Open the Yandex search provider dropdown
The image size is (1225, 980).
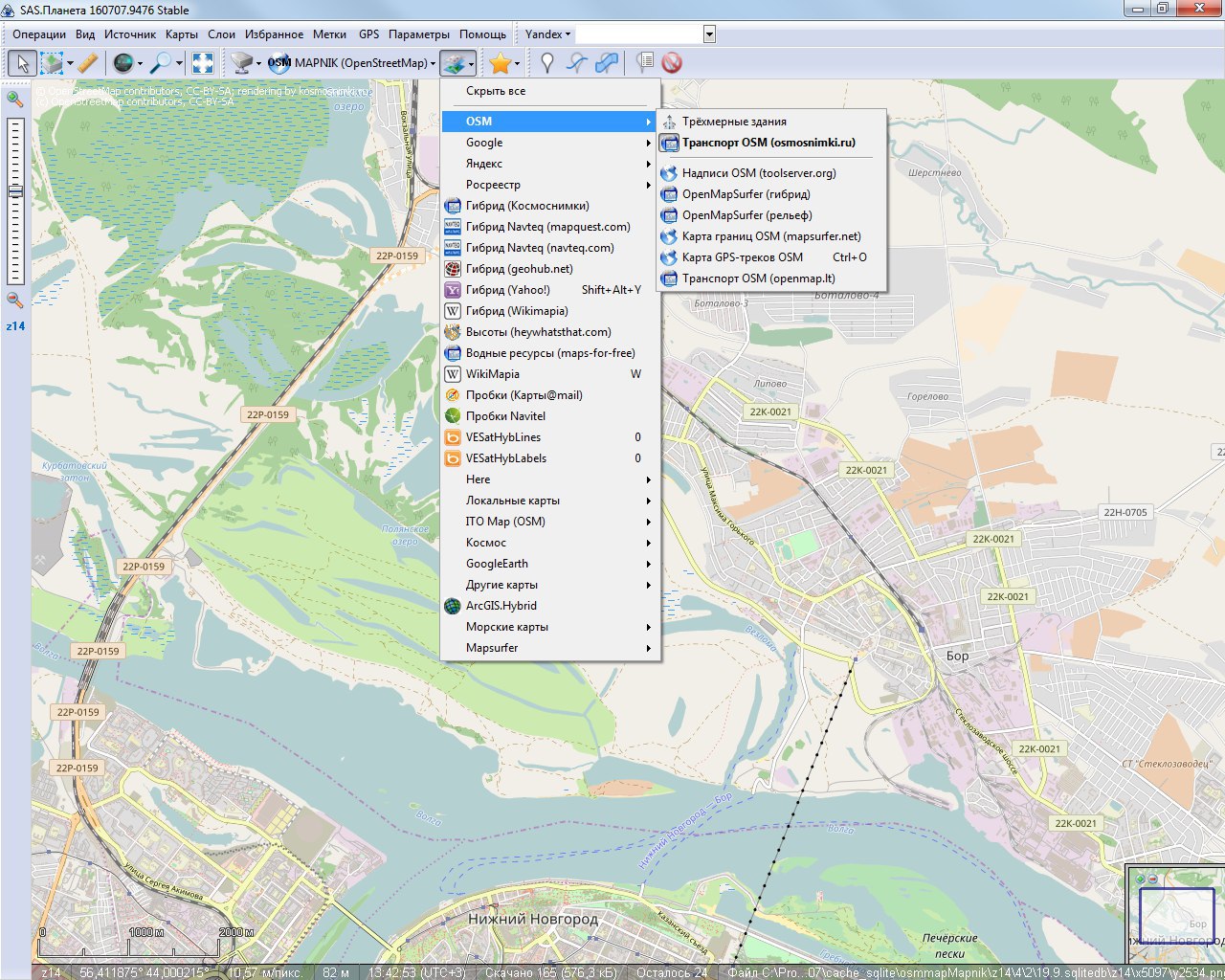tap(547, 34)
